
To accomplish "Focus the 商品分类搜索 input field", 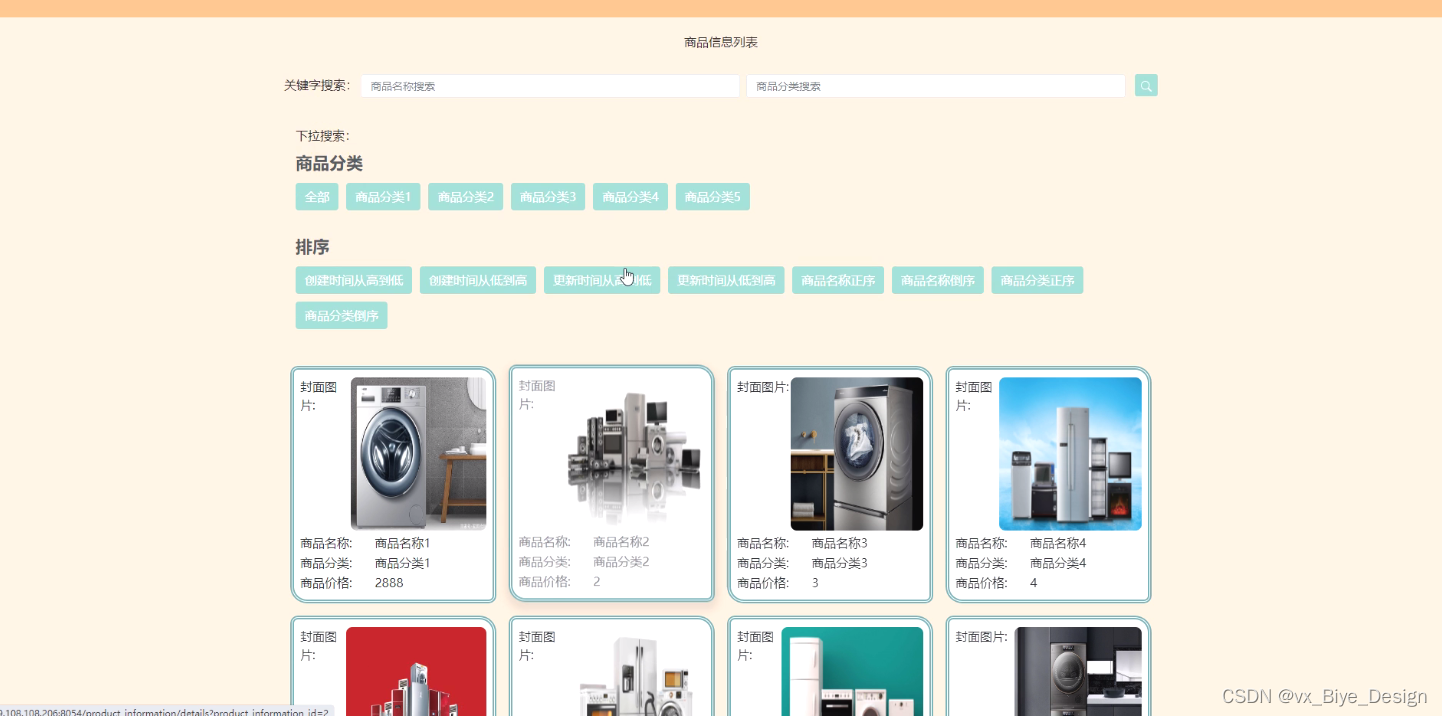I will point(936,86).
